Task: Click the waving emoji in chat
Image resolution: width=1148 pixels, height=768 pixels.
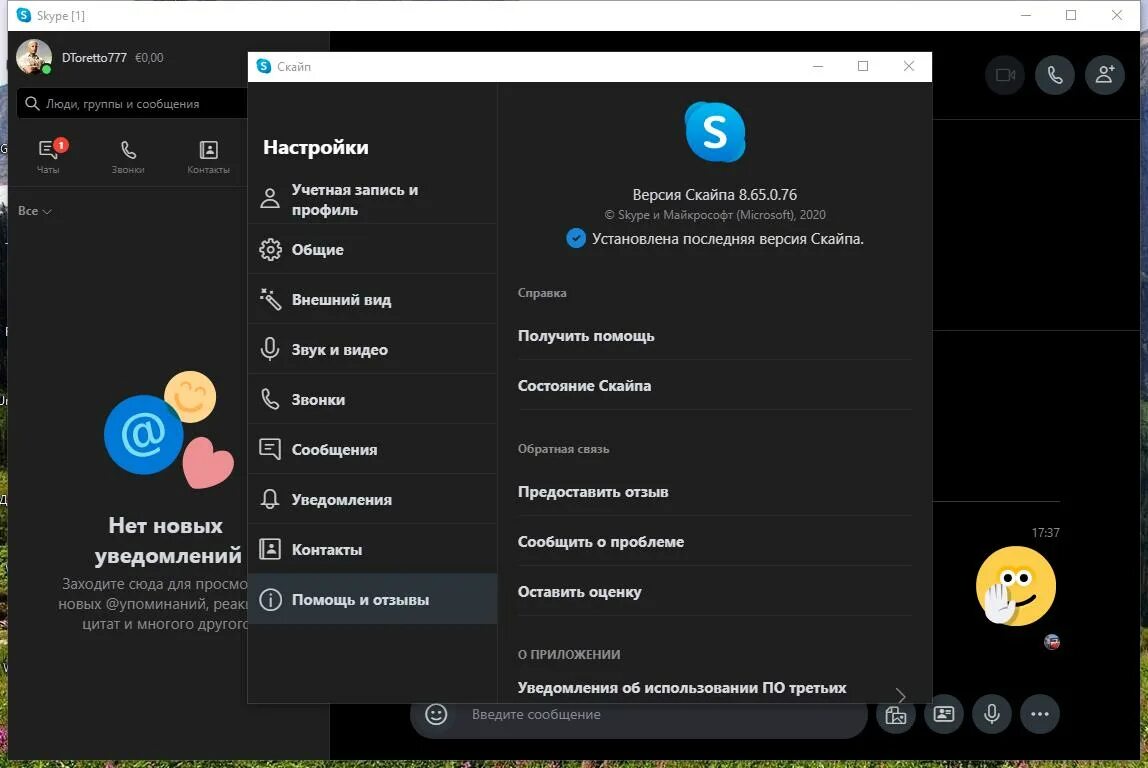Action: (1015, 586)
